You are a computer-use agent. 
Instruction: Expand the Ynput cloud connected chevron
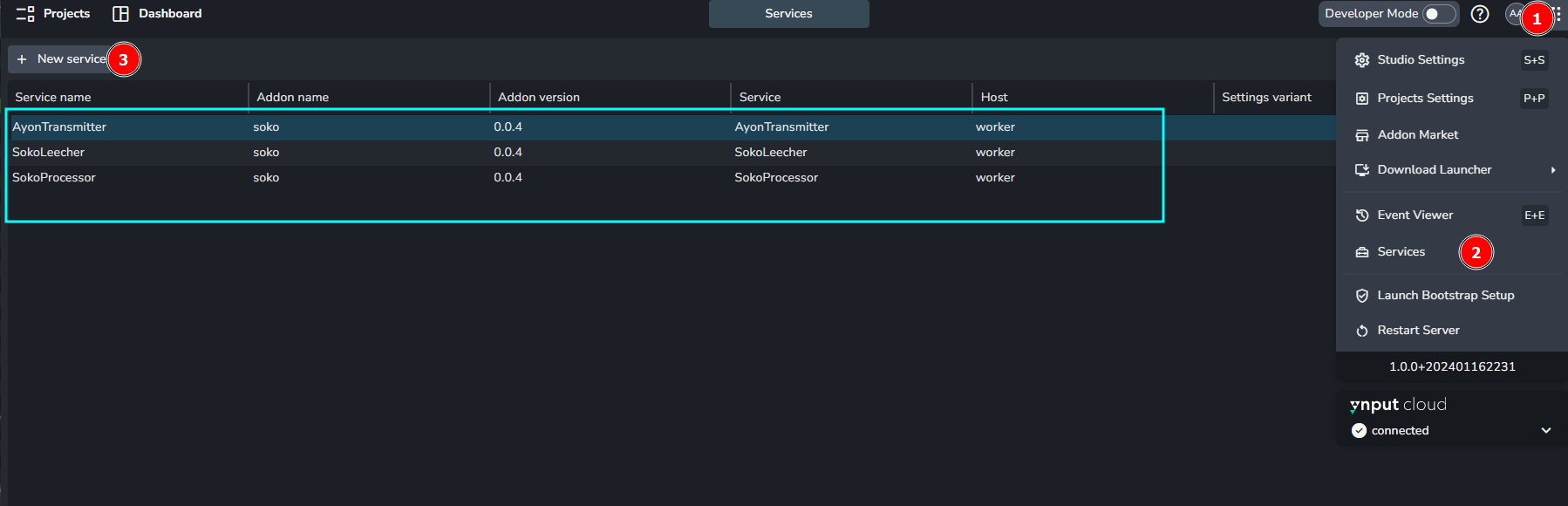coord(1545,430)
